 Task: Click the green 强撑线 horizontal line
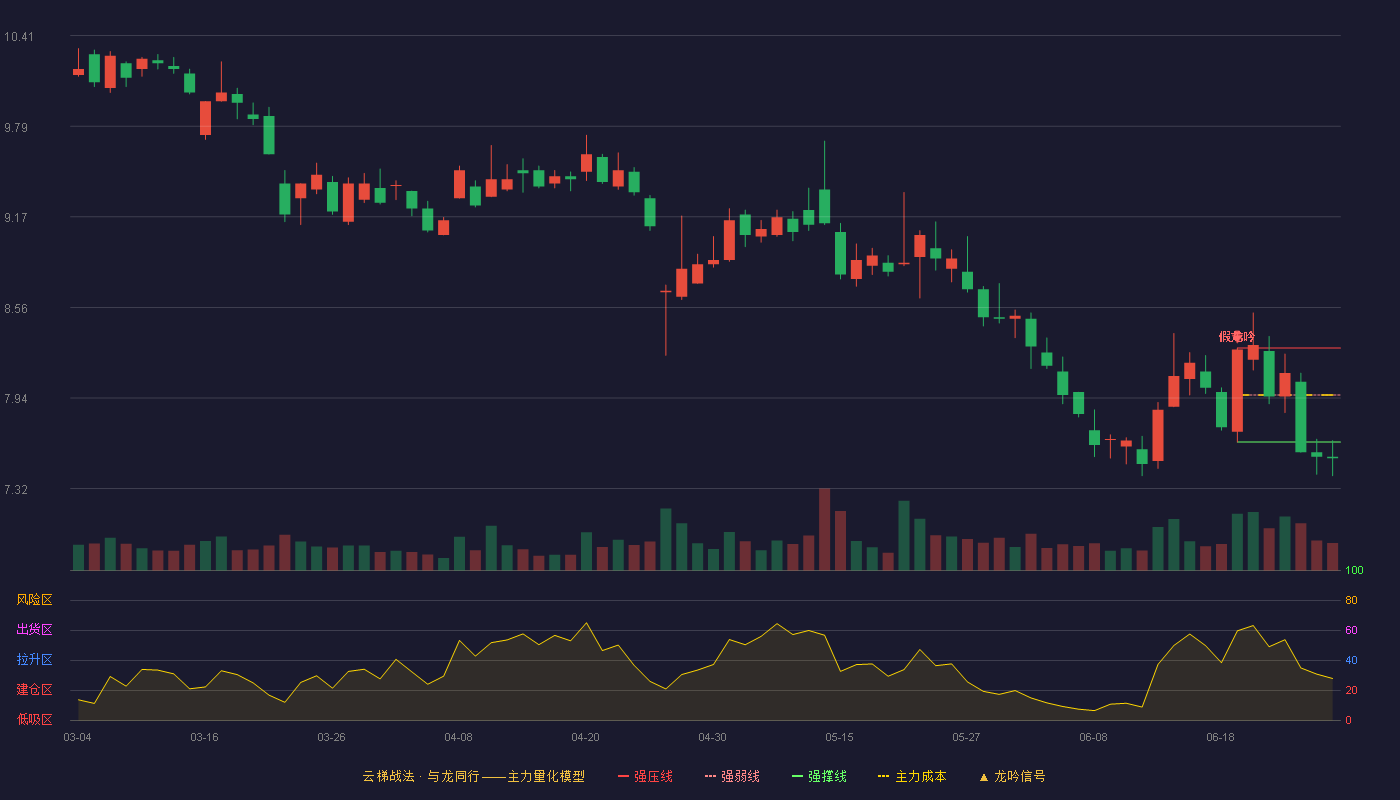[x=1288, y=442]
